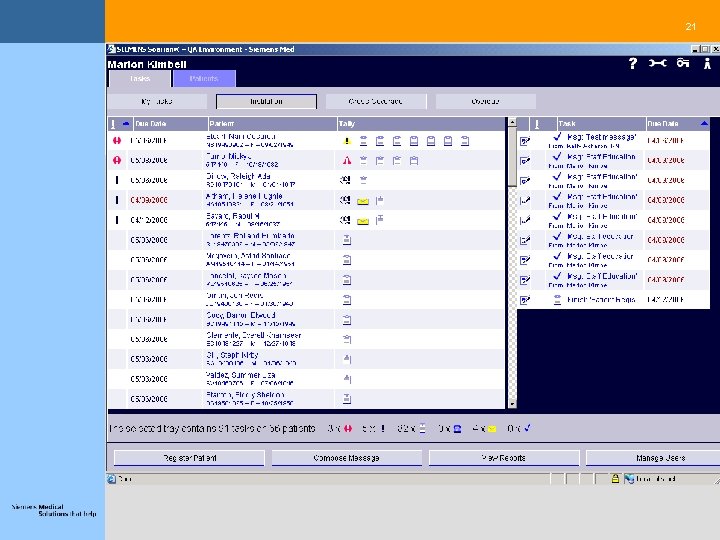Click the red triangle alert icon in second row
The width and height of the screenshot is (720, 540).
tap(347, 160)
